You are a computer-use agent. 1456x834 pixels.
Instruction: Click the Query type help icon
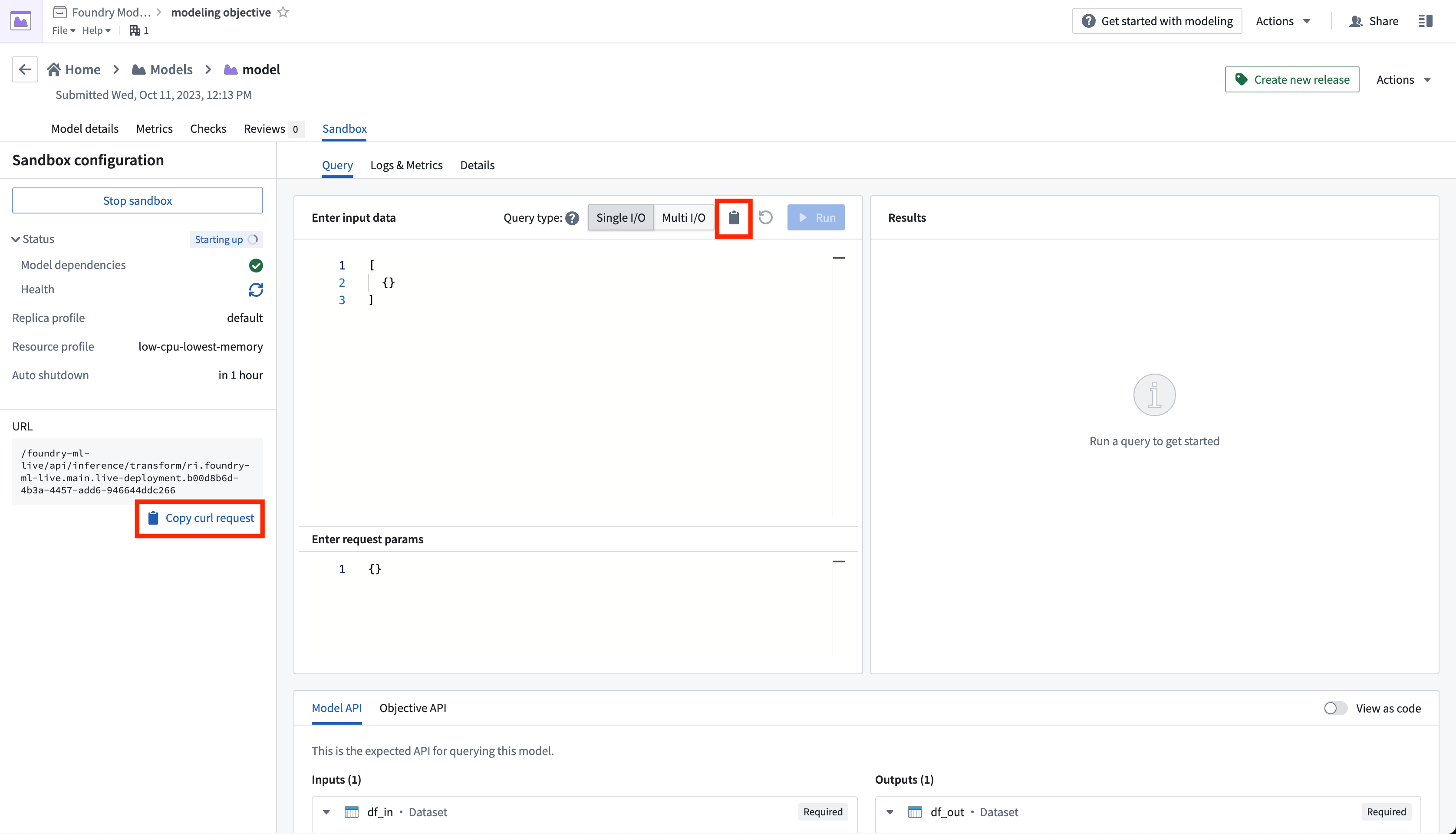(x=572, y=218)
